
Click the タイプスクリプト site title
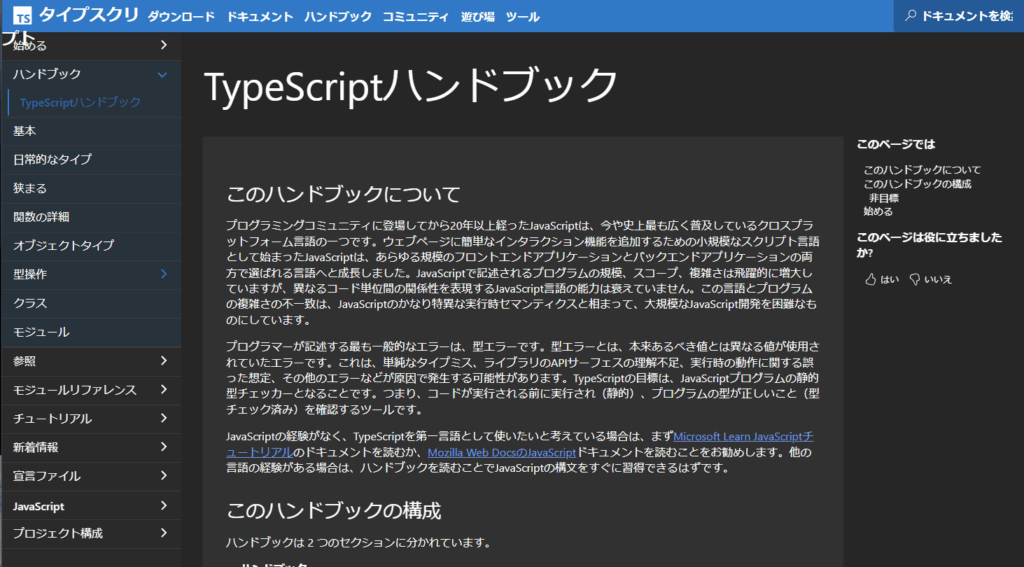89,16
